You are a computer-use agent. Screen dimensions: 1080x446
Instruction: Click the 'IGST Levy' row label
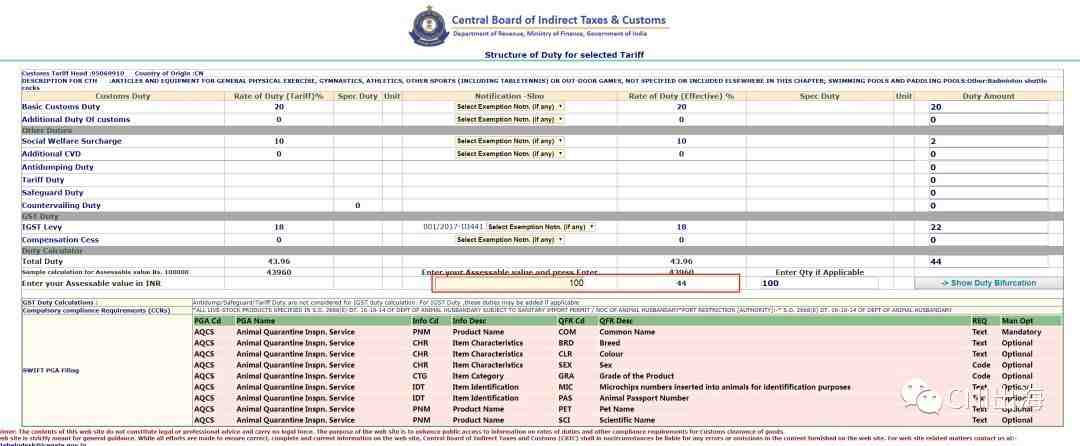click(41, 227)
